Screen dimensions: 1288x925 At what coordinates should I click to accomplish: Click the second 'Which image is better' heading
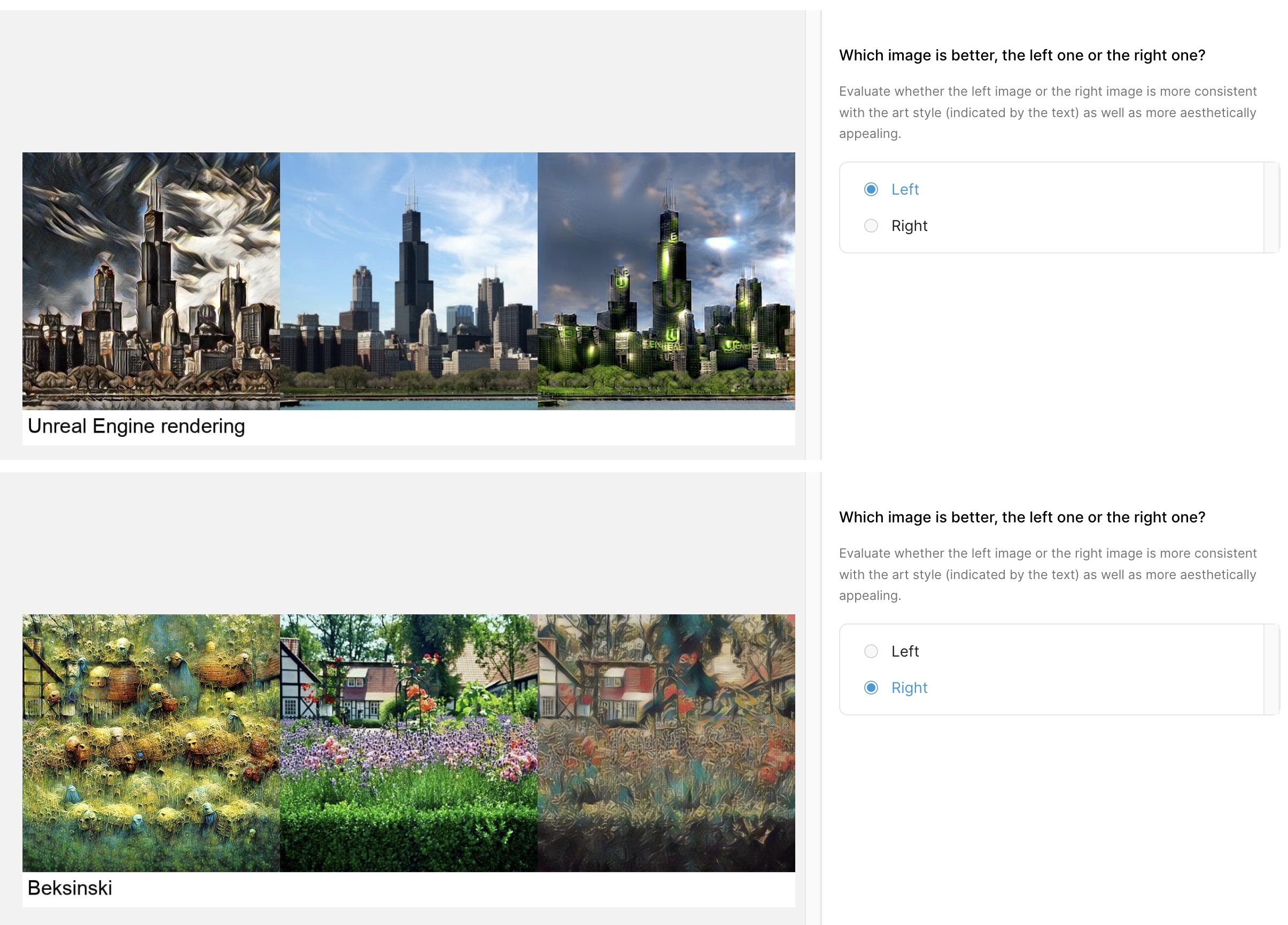[1022, 517]
